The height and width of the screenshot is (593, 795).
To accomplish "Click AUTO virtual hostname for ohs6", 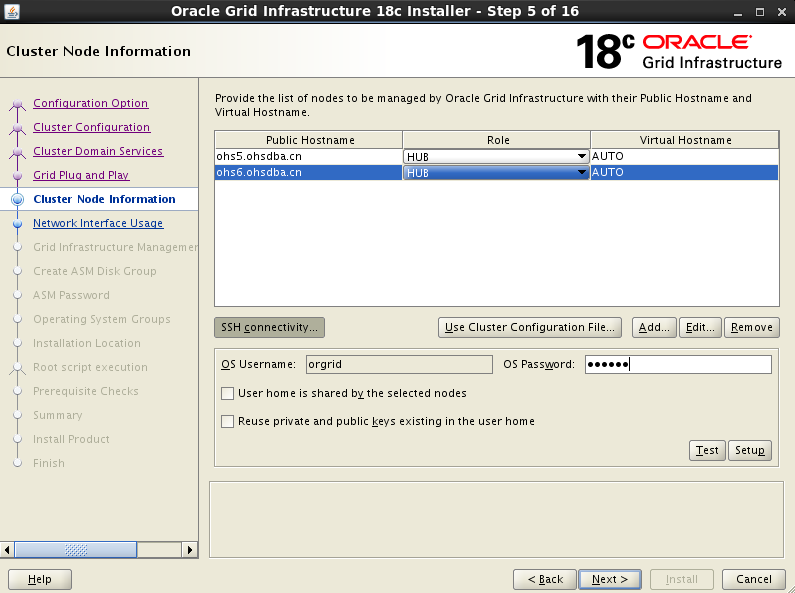I will (684, 172).
